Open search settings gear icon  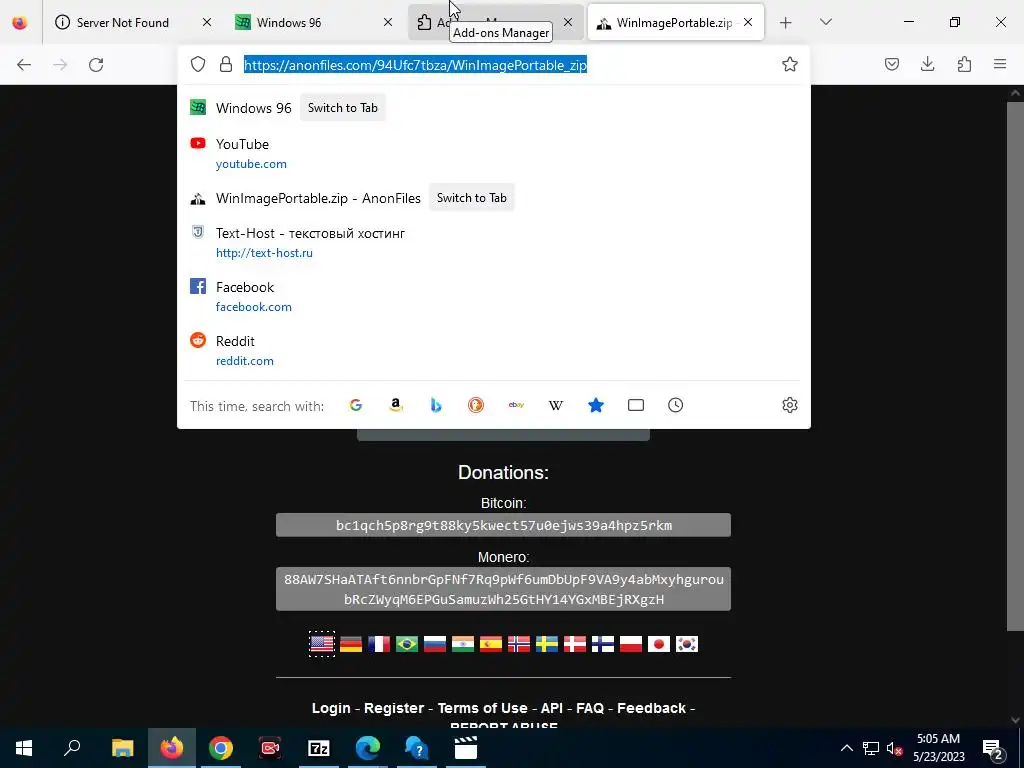click(790, 405)
